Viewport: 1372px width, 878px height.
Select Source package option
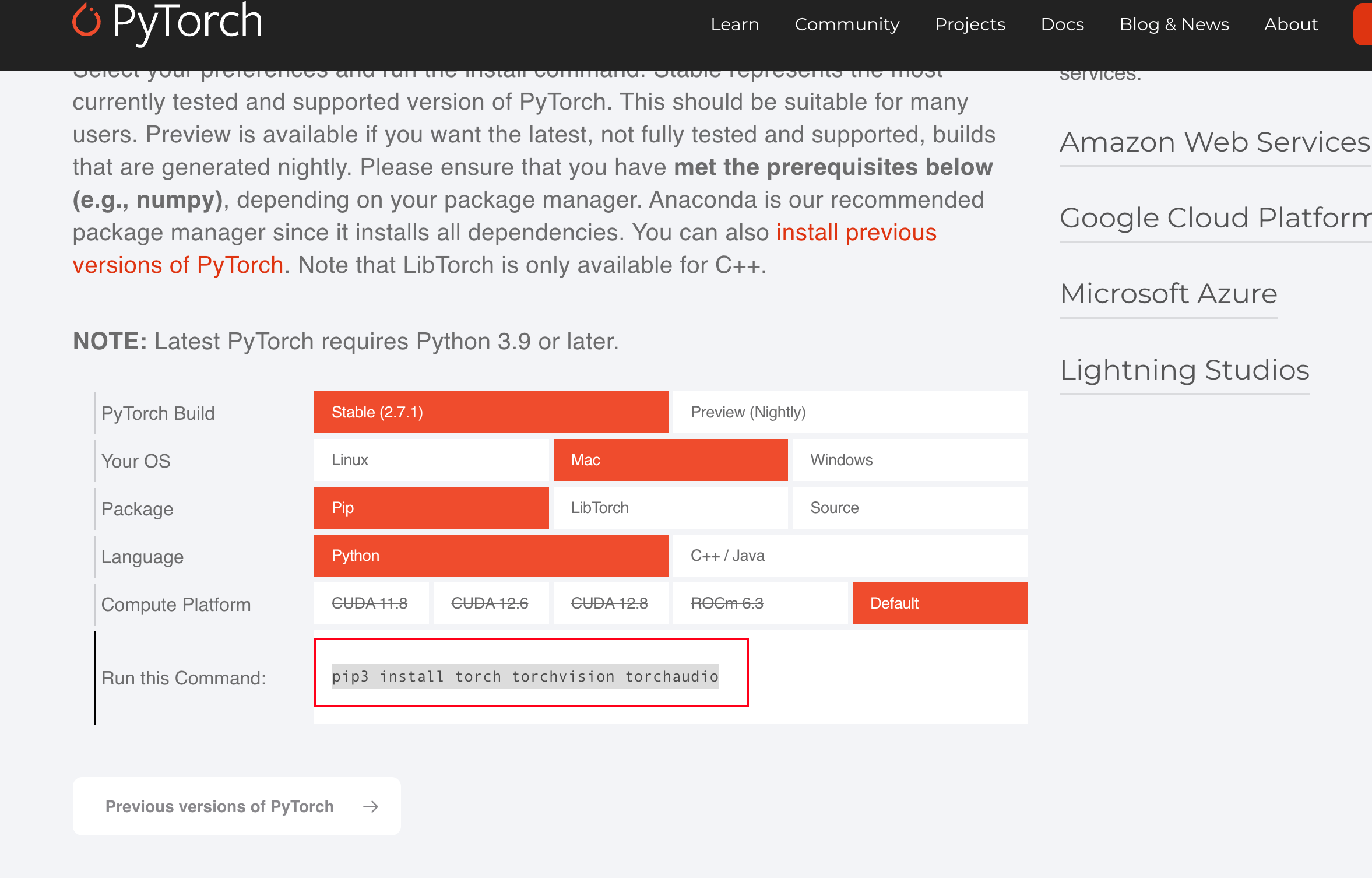[x=909, y=508]
